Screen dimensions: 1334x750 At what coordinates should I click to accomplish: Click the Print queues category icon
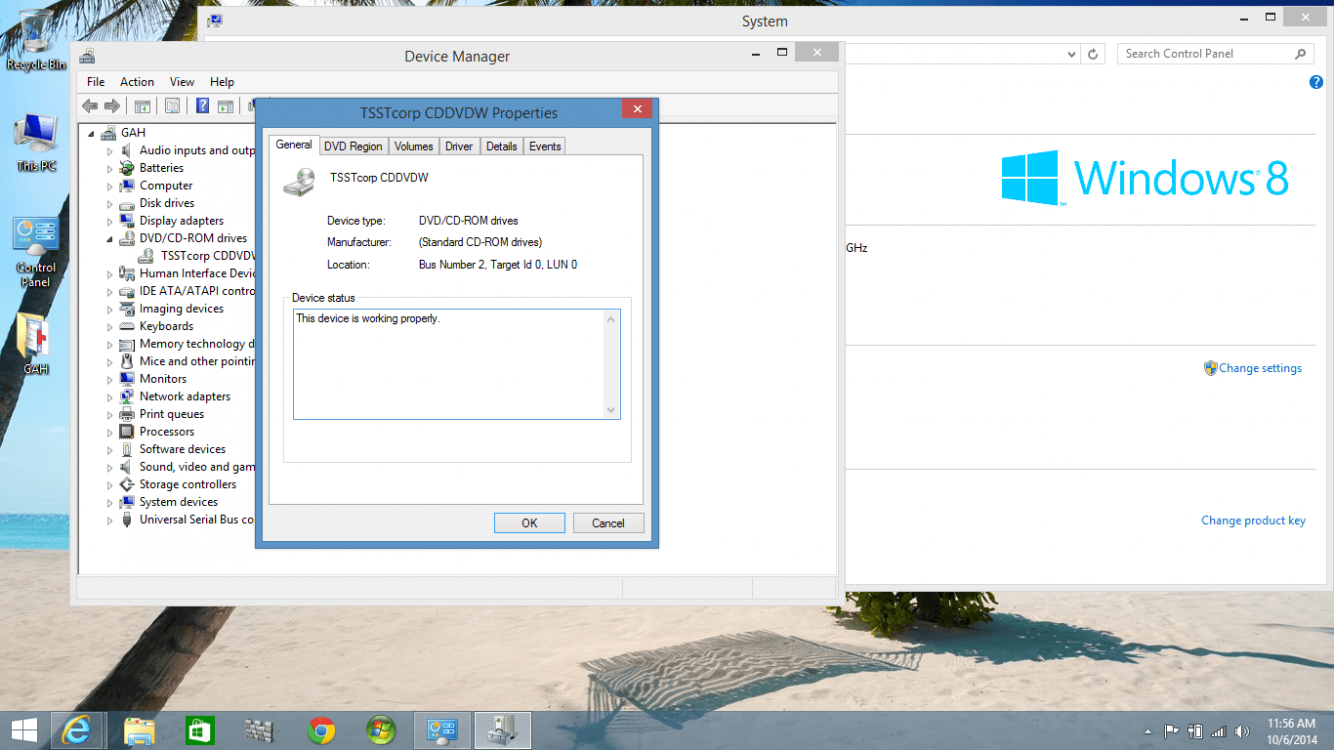(127, 414)
